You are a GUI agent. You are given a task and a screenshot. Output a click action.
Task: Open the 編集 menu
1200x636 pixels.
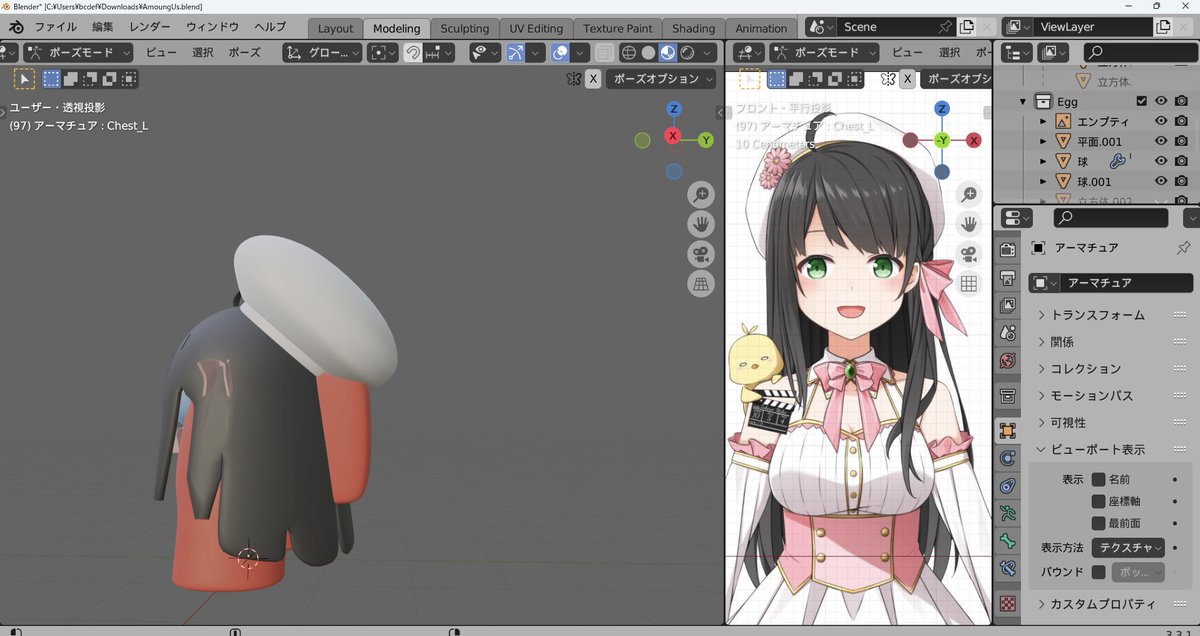click(x=103, y=27)
